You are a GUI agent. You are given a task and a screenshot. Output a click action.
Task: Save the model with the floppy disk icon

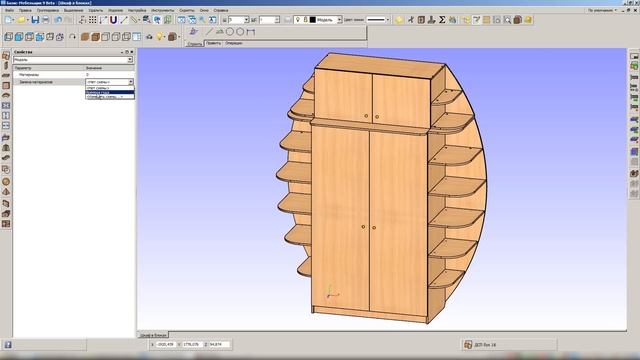click(x=35, y=20)
